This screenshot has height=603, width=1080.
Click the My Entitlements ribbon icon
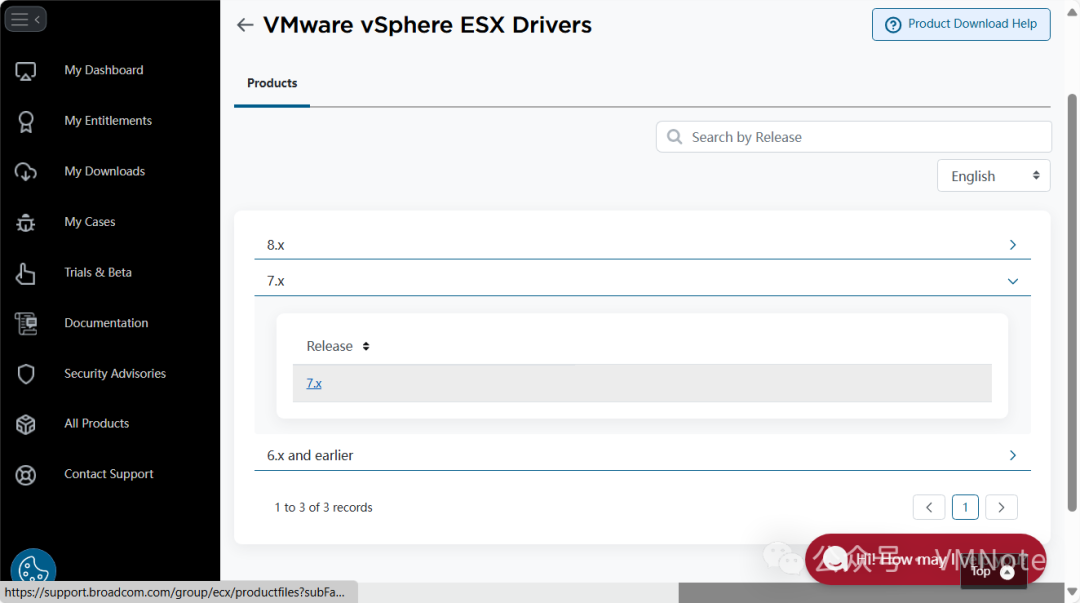[x=25, y=121]
